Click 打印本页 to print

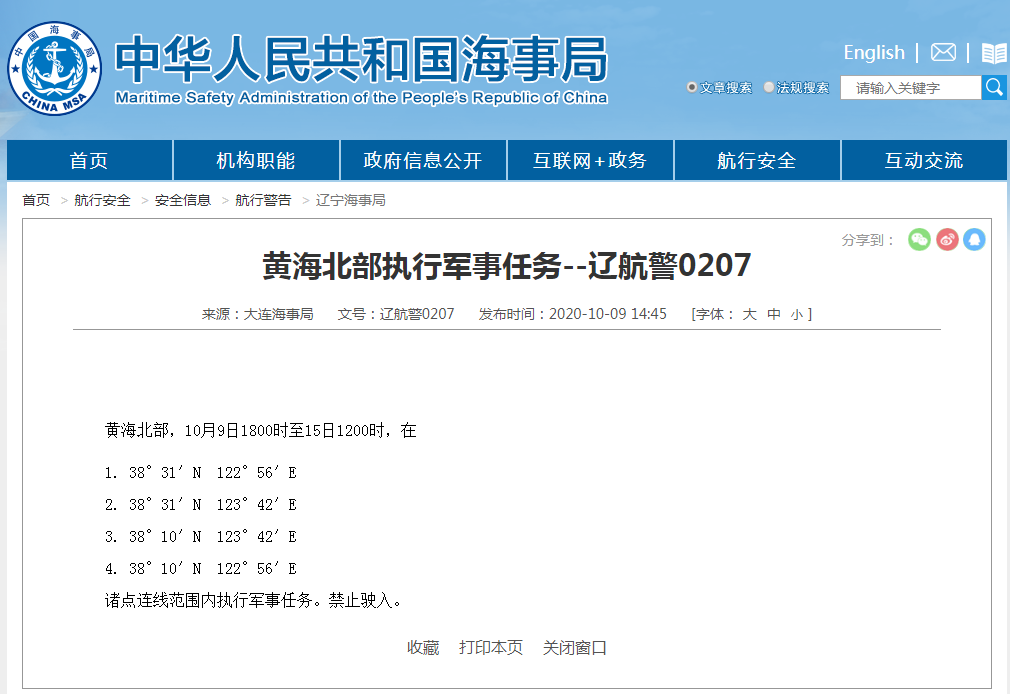click(x=491, y=648)
